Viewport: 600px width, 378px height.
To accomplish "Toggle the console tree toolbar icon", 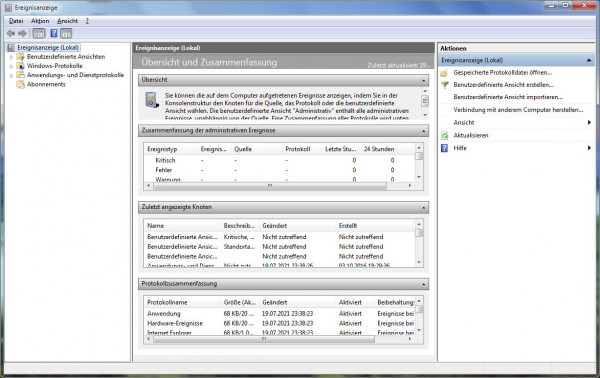I will (x=39, y=33).
